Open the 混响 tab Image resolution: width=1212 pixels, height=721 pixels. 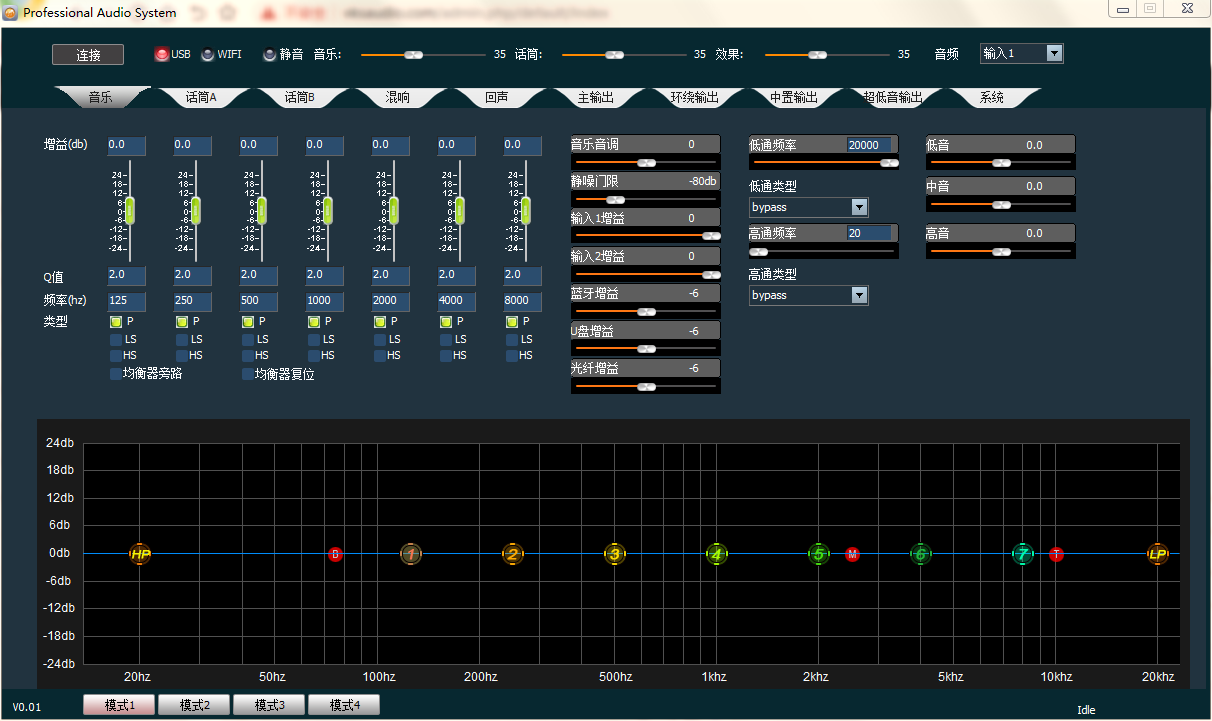398,98
